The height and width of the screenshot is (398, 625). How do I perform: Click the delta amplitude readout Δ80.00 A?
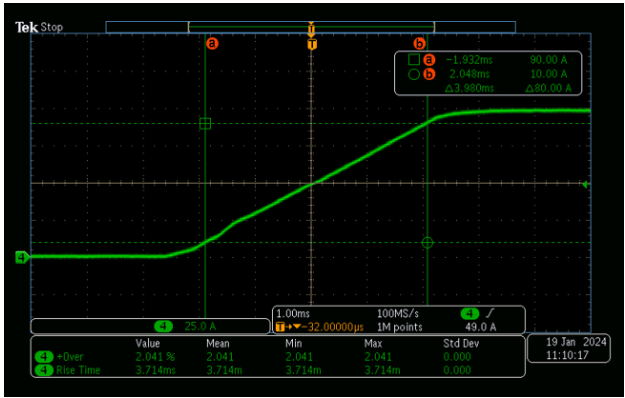pyautogui.click(x=548, y=88)
